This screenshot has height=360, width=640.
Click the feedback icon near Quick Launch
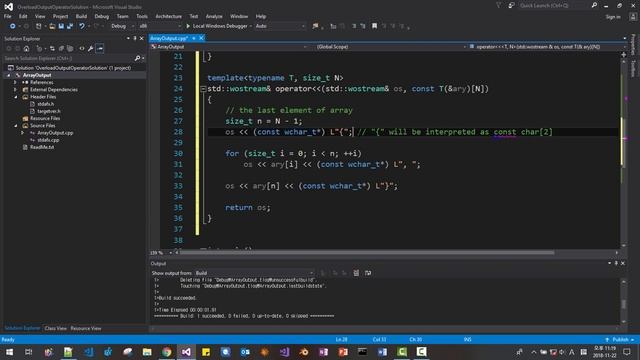point(511,5)
